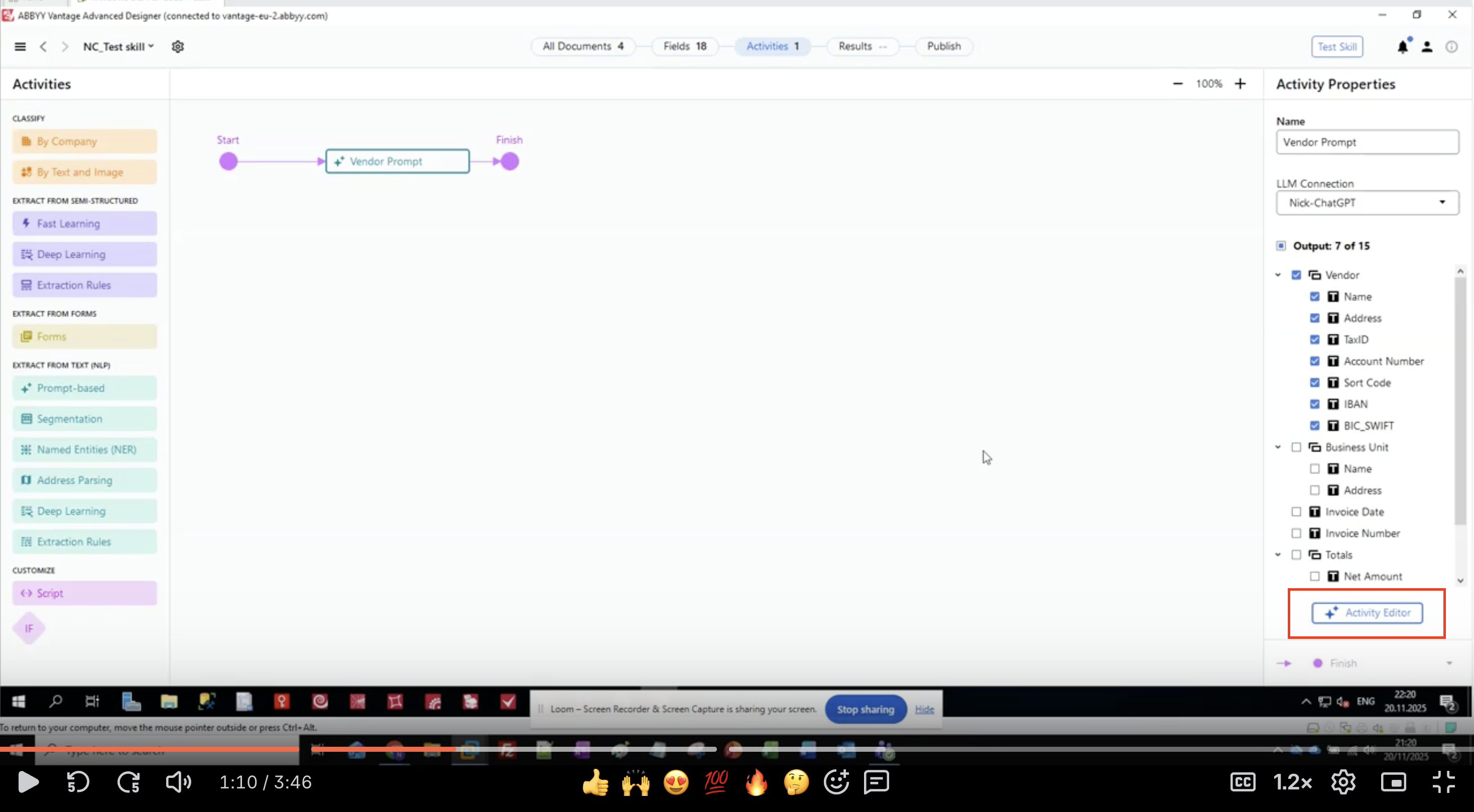Click the user account icon
The width and height of the screenshot is (1474, 812).
[1426, 47]
